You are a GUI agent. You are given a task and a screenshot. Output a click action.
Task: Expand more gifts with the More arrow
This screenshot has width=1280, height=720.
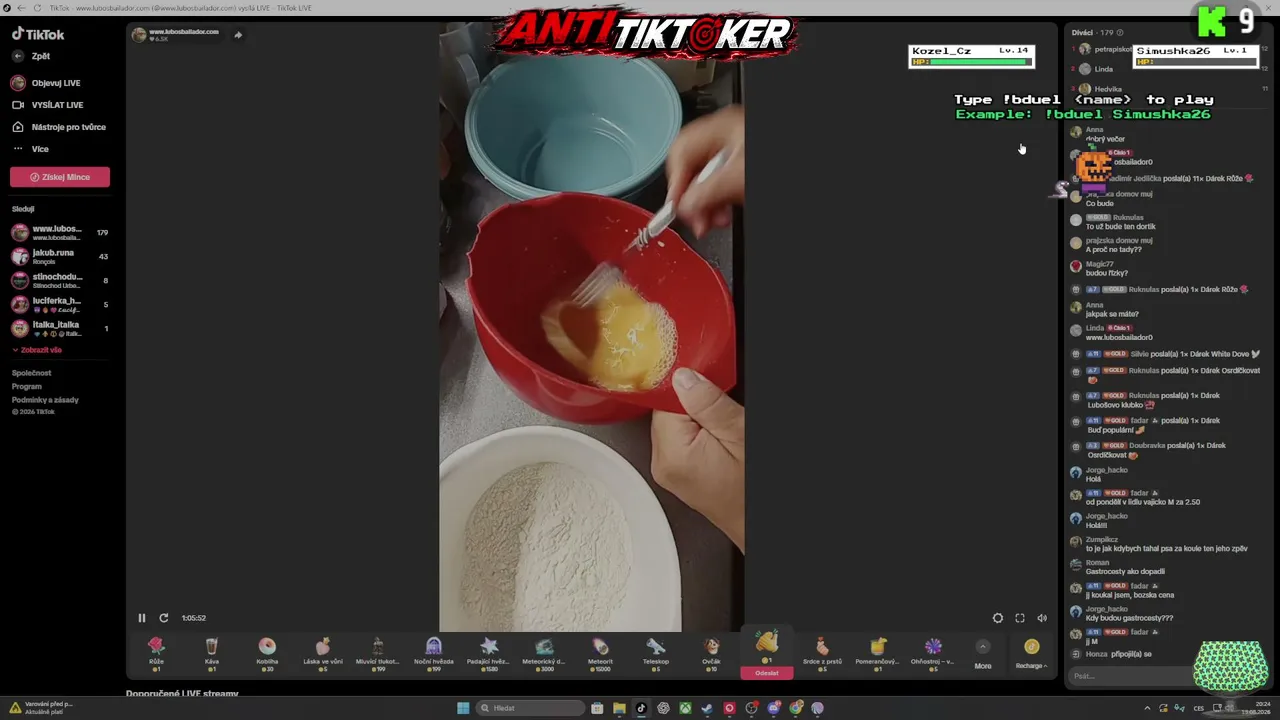(983, 654)
